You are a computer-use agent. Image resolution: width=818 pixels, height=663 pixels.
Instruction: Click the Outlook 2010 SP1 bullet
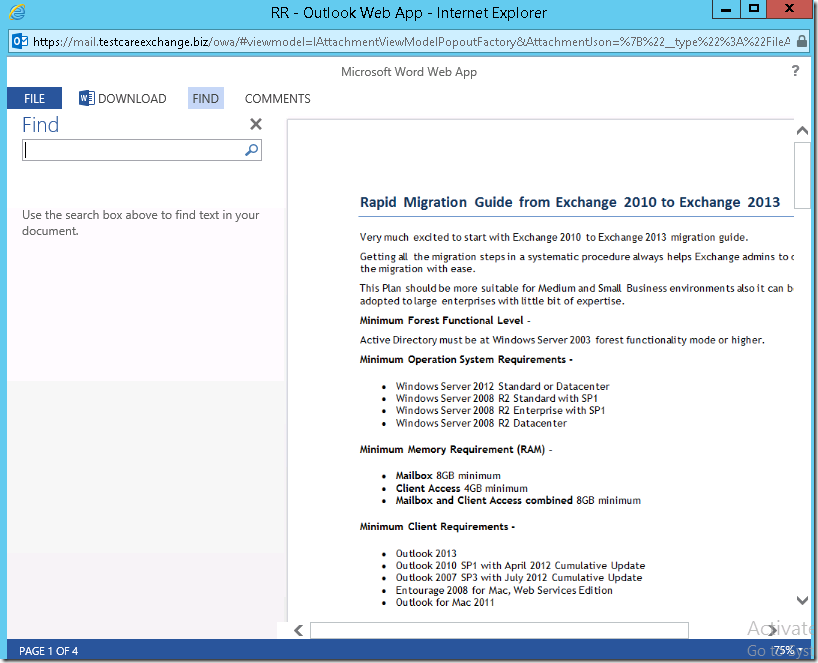click(520, 565)
